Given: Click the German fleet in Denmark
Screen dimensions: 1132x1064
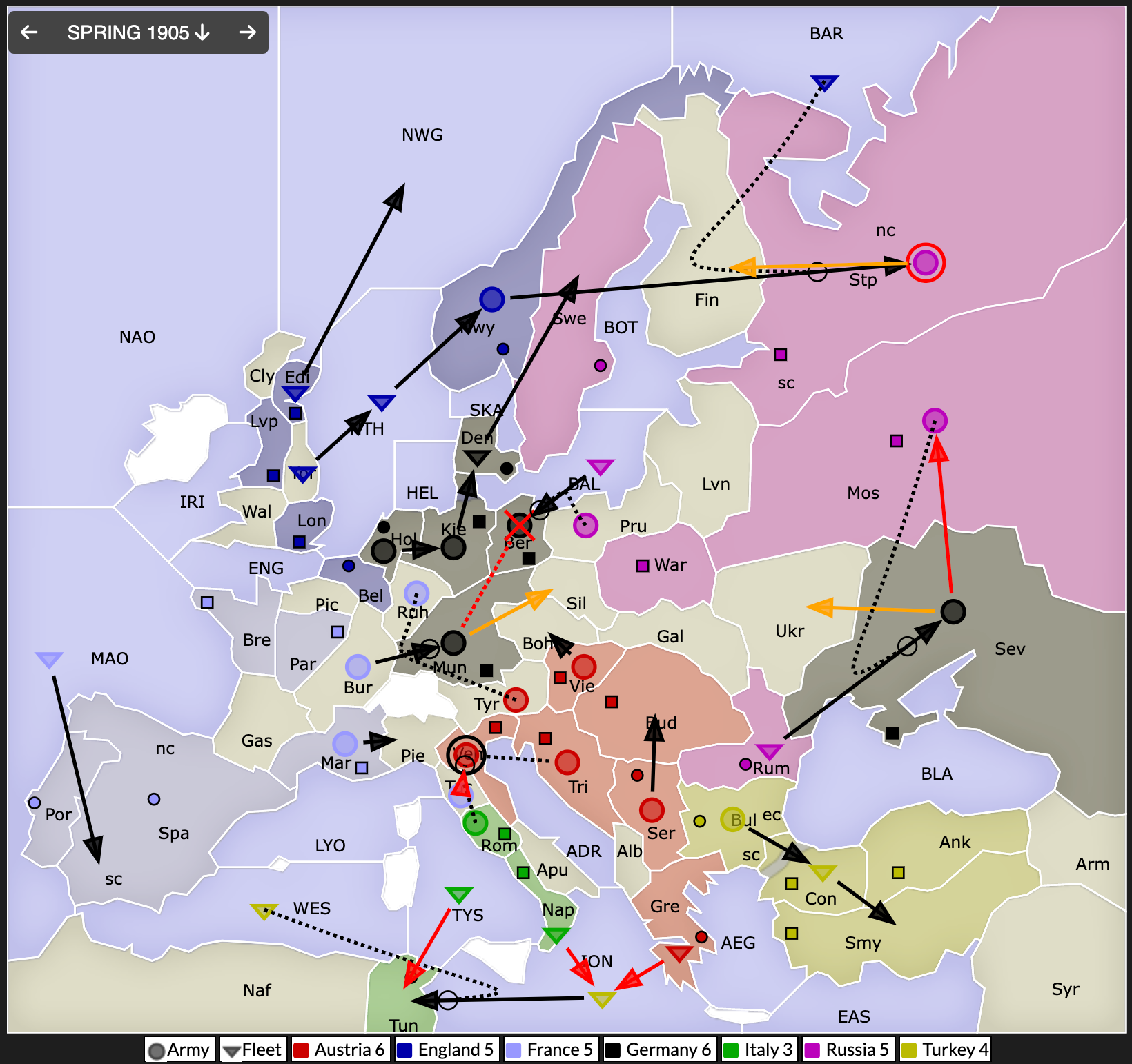Looking at the screenshot, I should (x=476, y=457).
